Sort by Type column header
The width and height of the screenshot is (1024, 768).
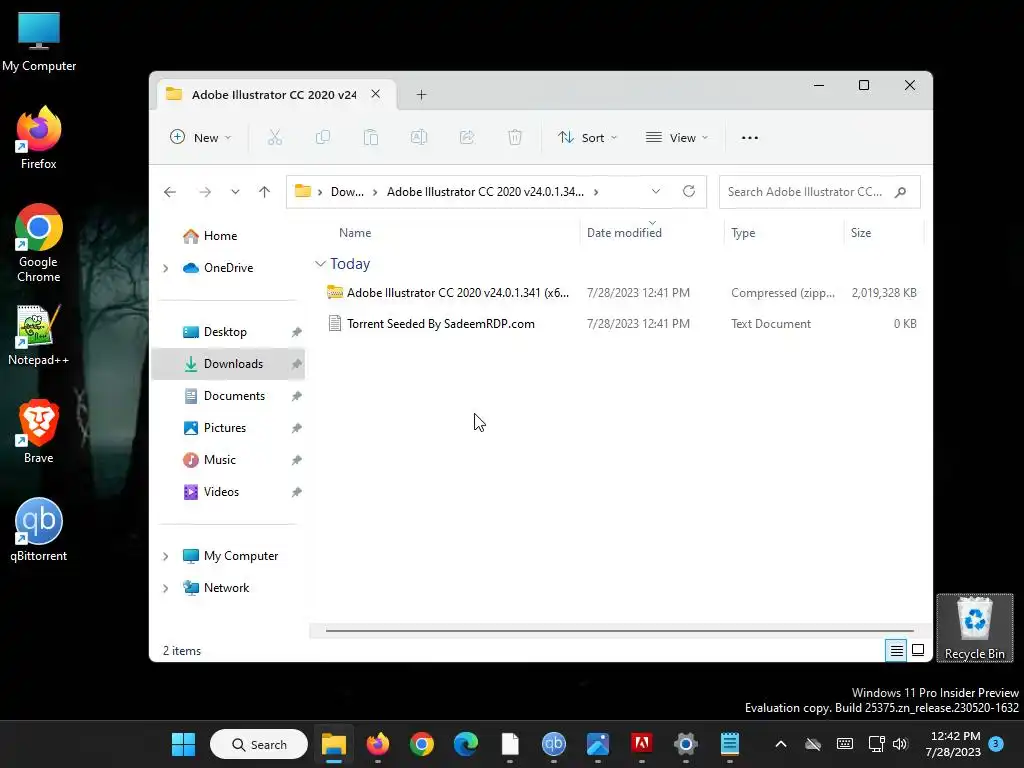click(743, 232)
